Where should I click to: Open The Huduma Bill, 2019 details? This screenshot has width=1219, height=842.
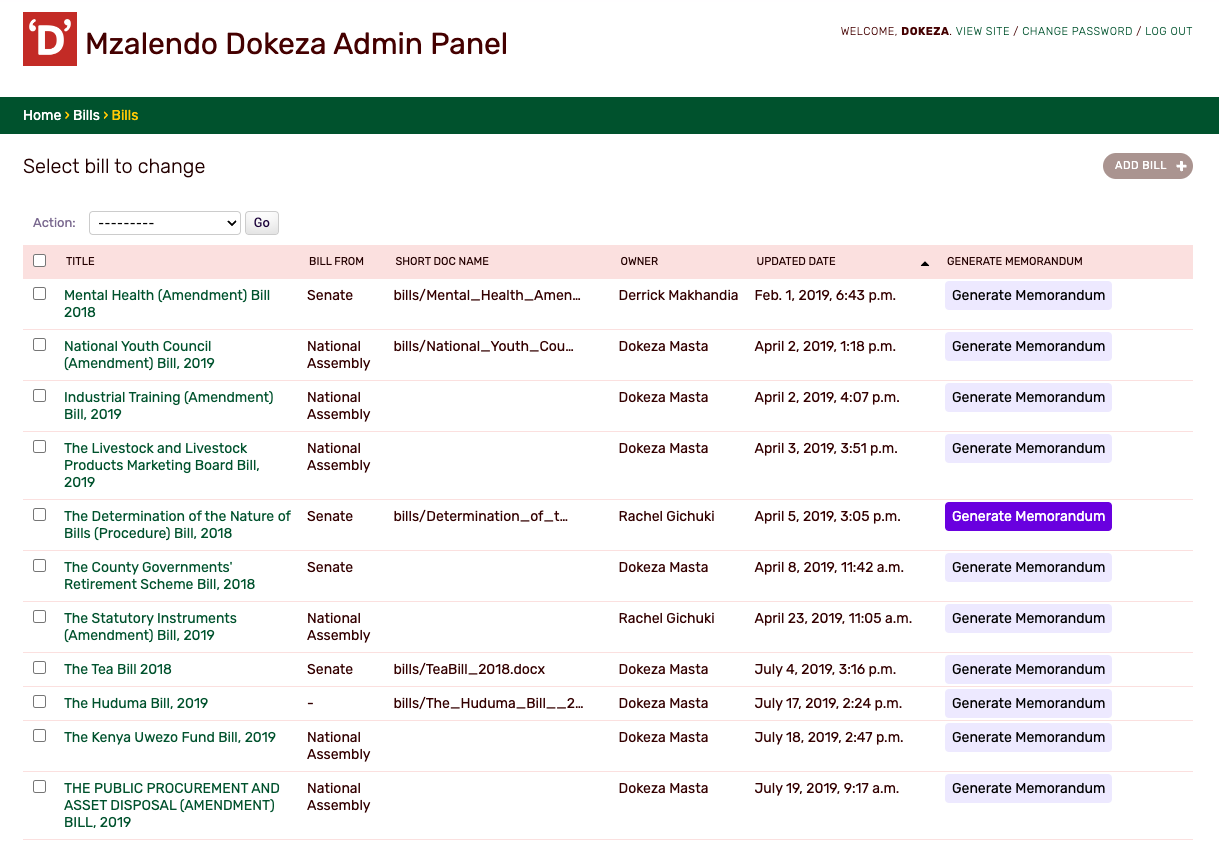pos(136,703)
